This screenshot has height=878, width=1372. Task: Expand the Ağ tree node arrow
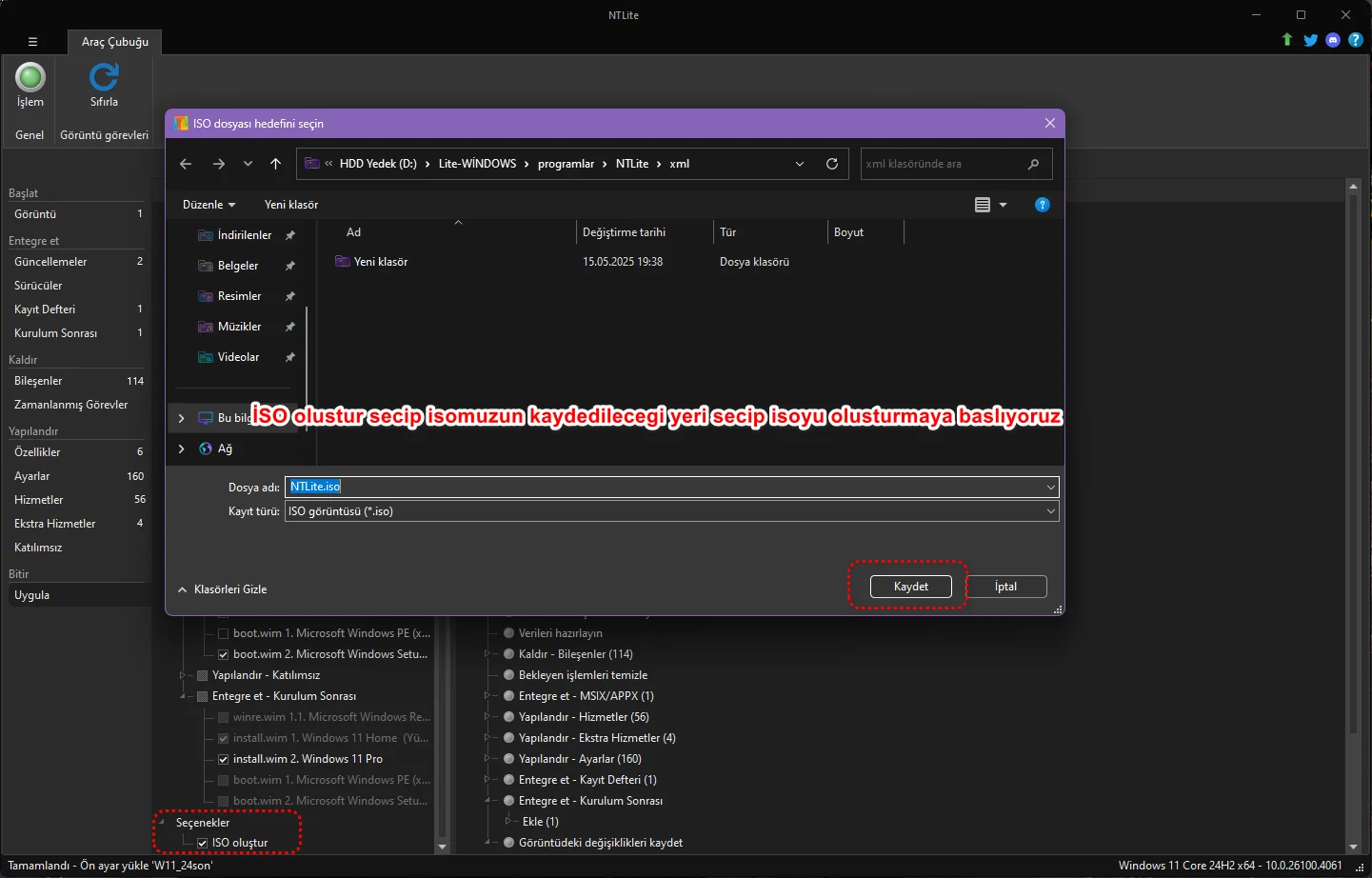pos(181,449)
